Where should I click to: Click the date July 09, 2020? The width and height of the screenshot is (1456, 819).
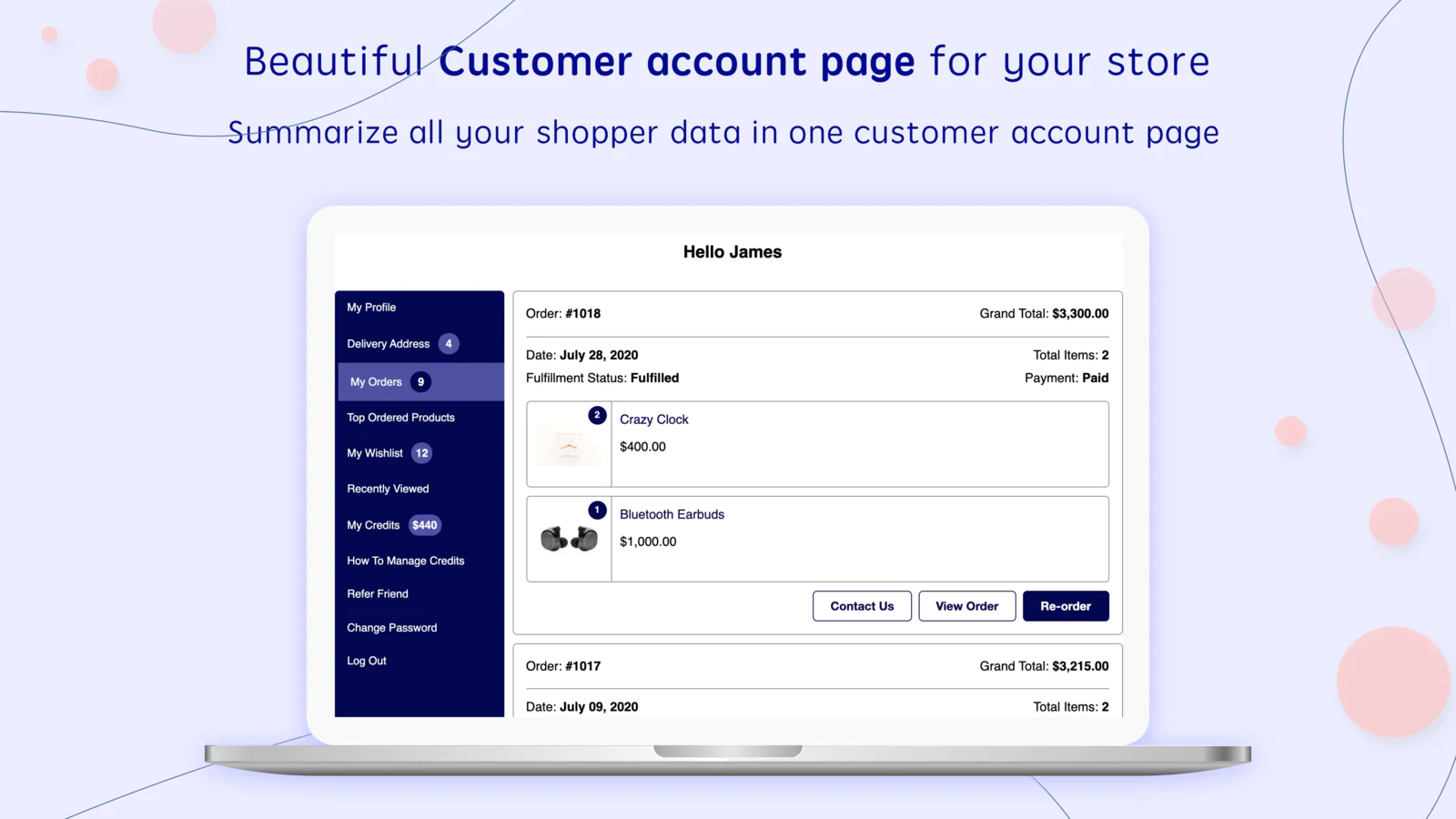(x=599, y=707)
